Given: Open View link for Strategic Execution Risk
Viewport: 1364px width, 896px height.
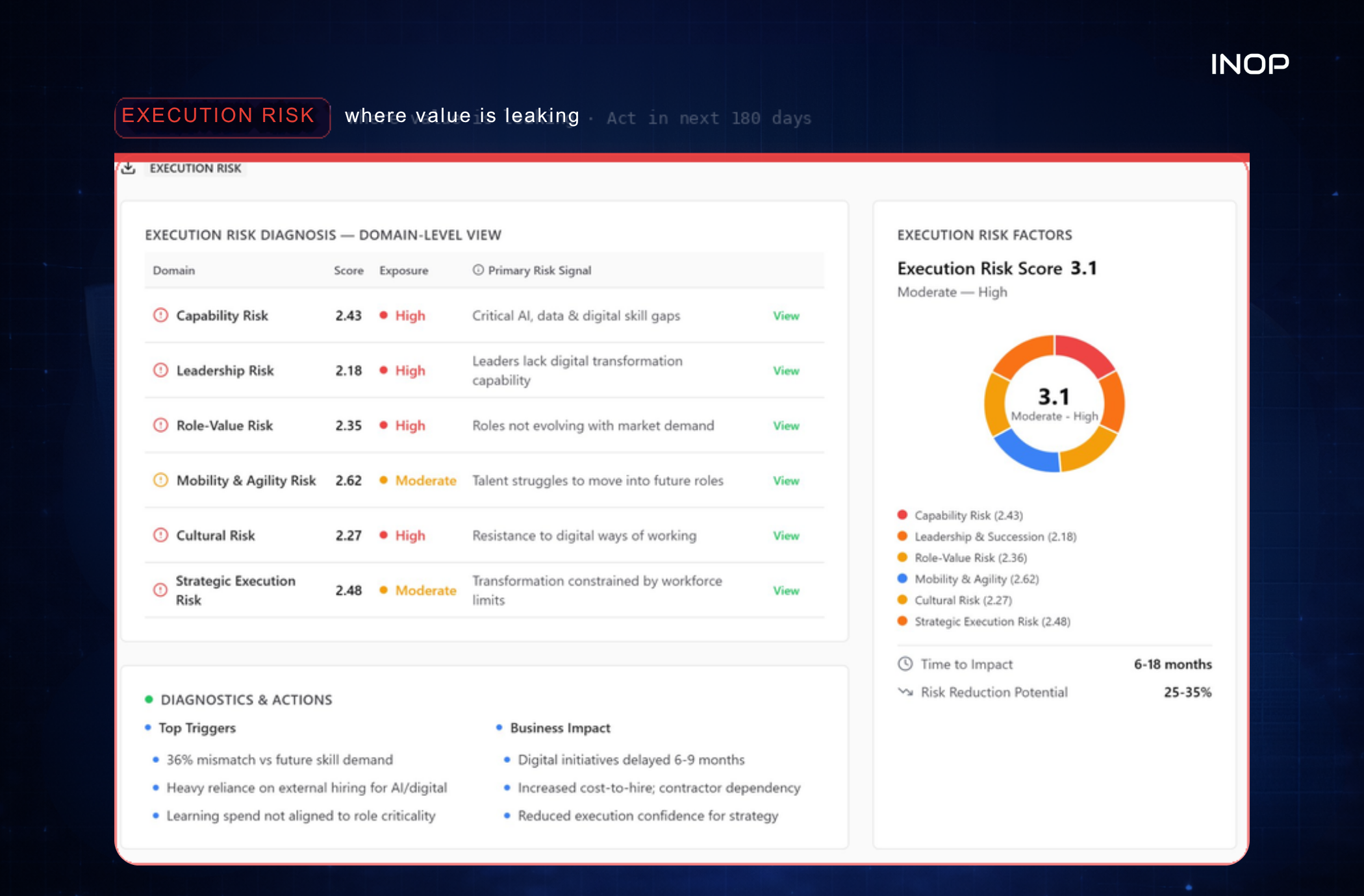Looking at the screenshot, I should click(x=786, y=591).
